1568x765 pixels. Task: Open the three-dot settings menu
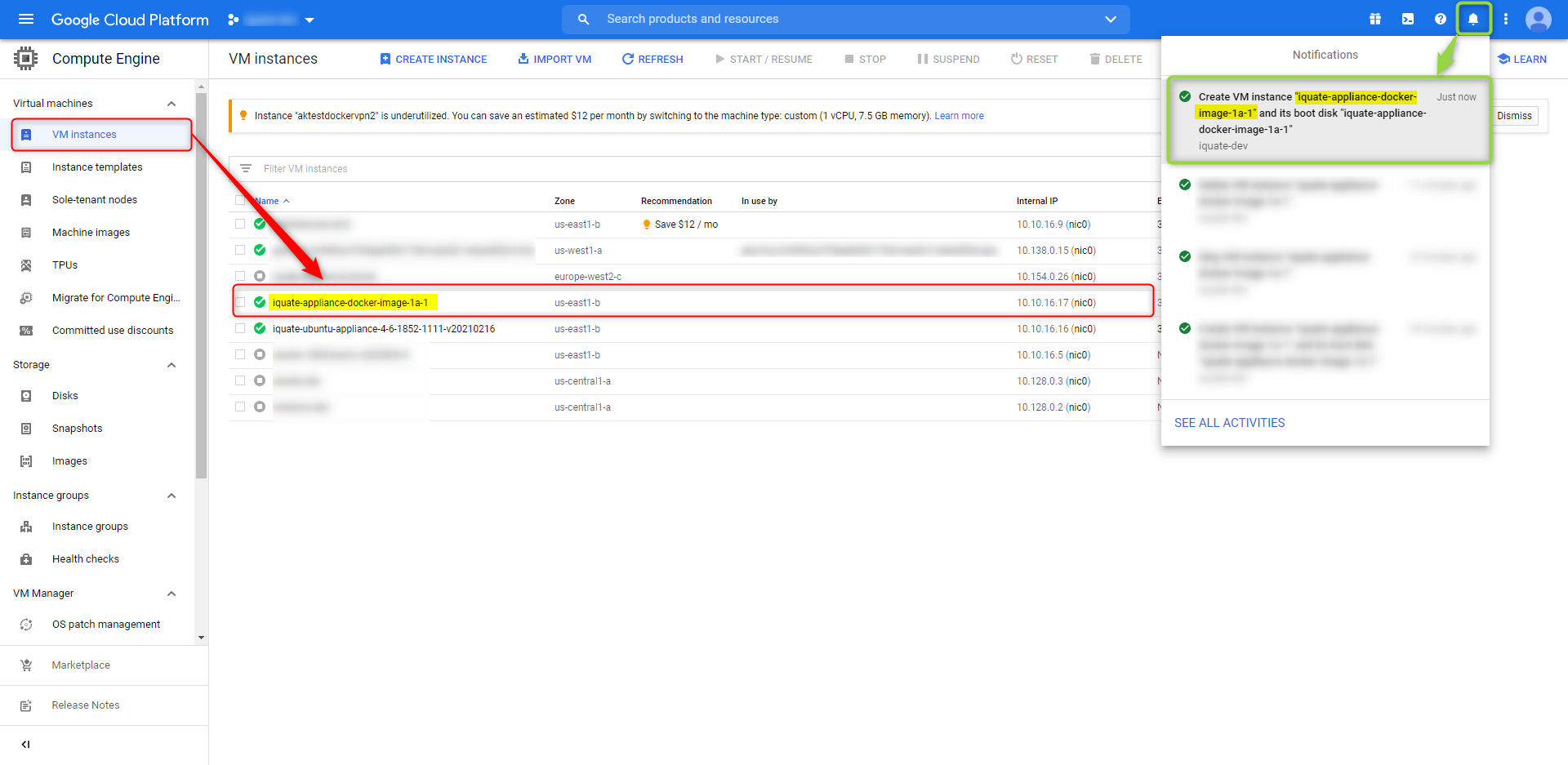point(1506,19)
